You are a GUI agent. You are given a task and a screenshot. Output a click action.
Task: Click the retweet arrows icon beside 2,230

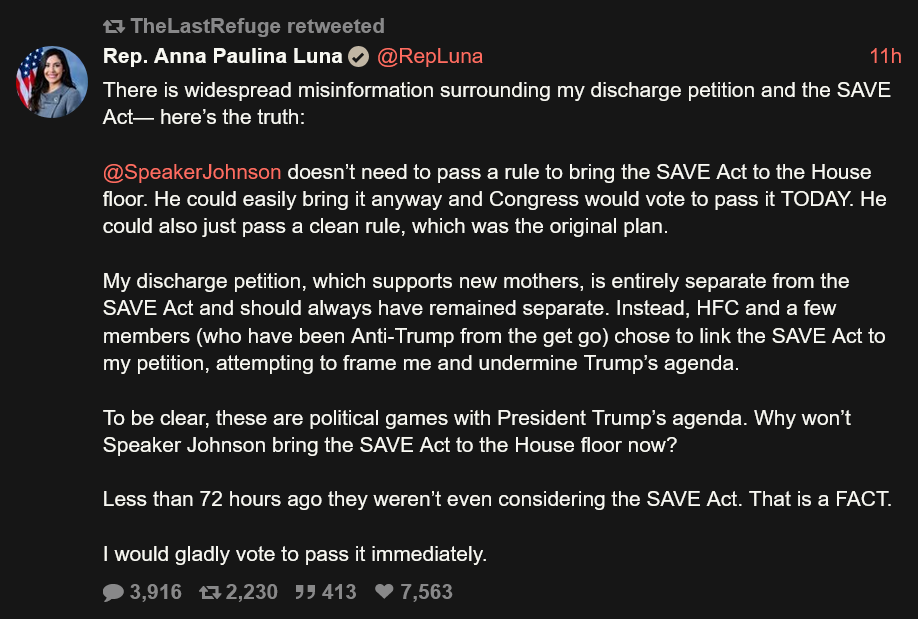click(210, 592)
